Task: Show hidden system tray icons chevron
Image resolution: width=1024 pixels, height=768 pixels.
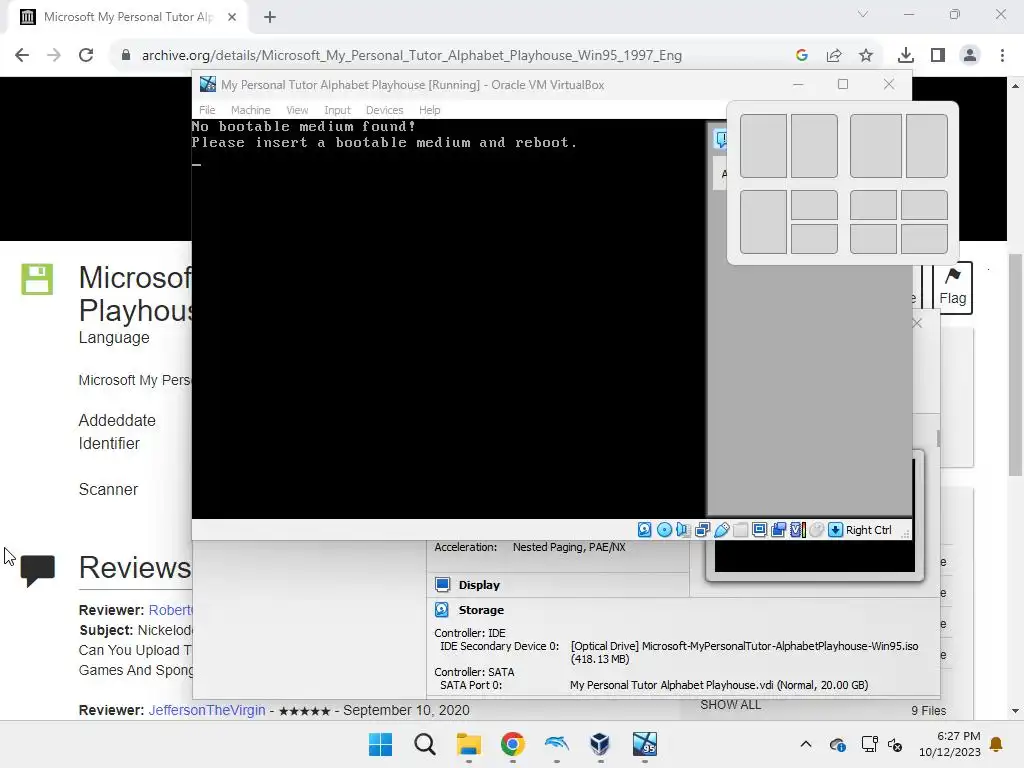Action: (x=806, y=744)
